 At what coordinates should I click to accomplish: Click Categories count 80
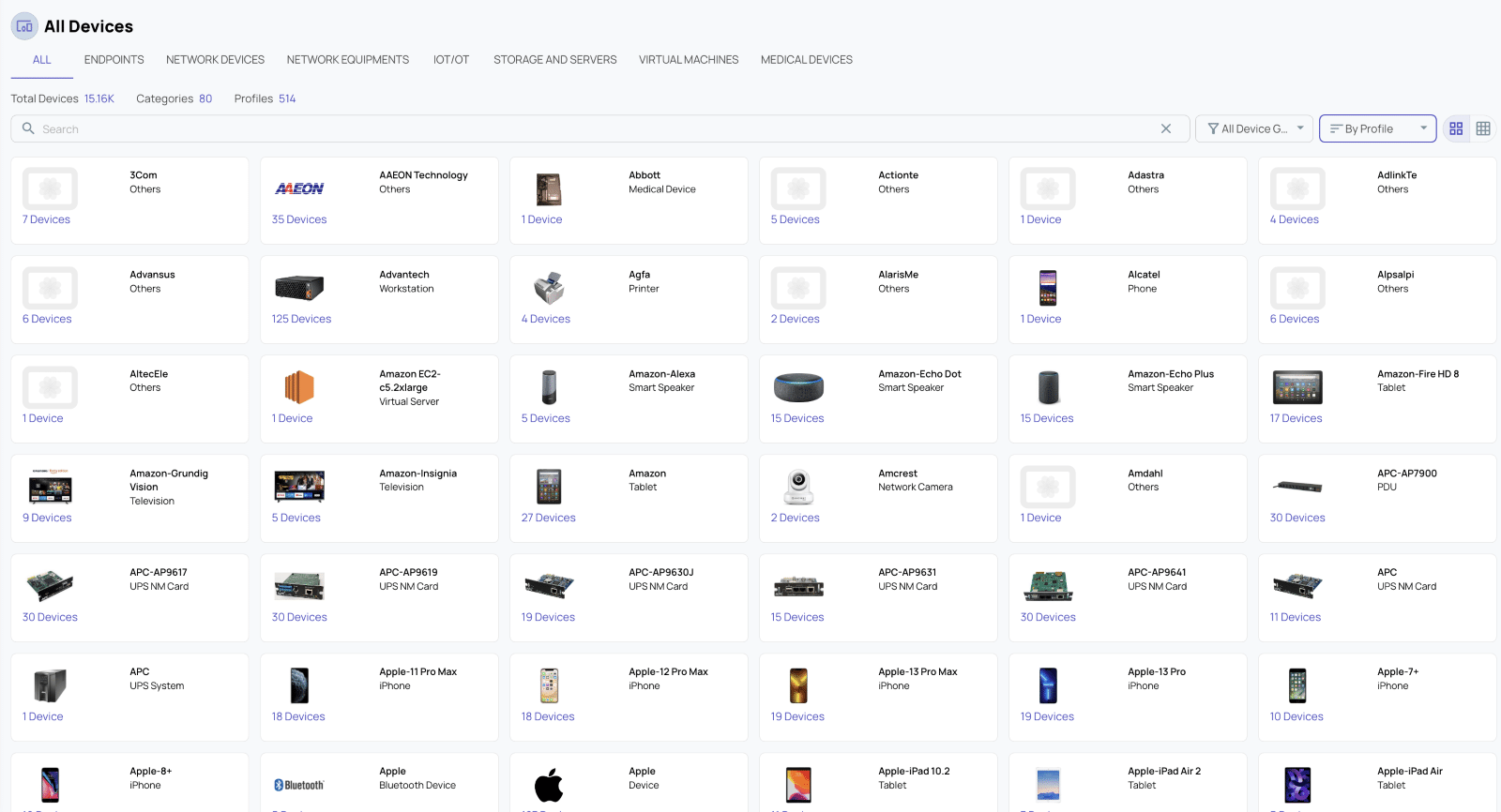coord(205,98)
